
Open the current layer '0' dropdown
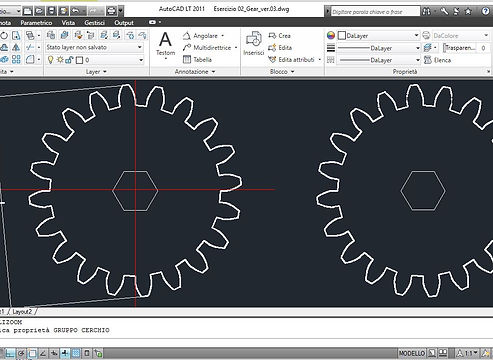[x=95, y=60]
